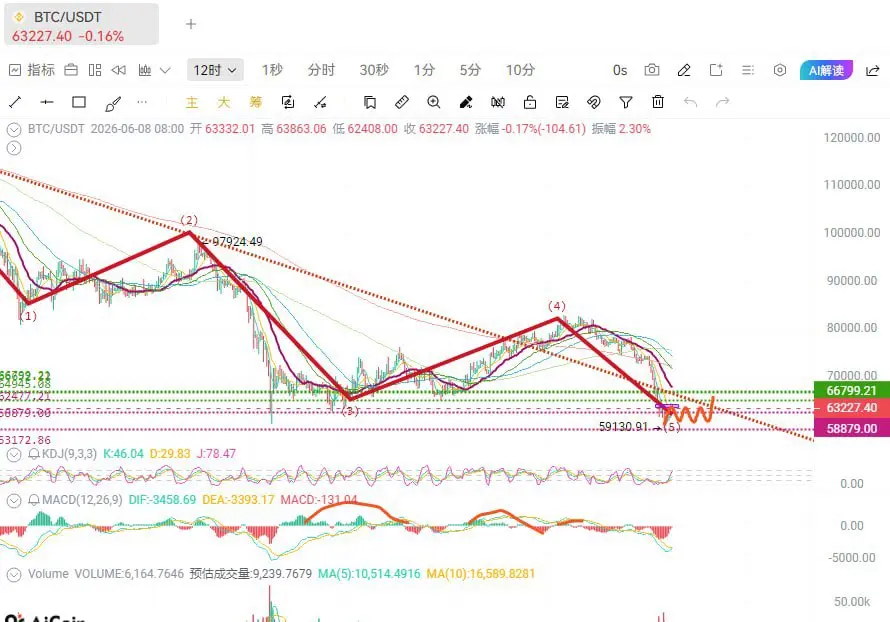Toggle the drawing pencil icon in top bar
The image size is (890, 622).
click(684, 70)
